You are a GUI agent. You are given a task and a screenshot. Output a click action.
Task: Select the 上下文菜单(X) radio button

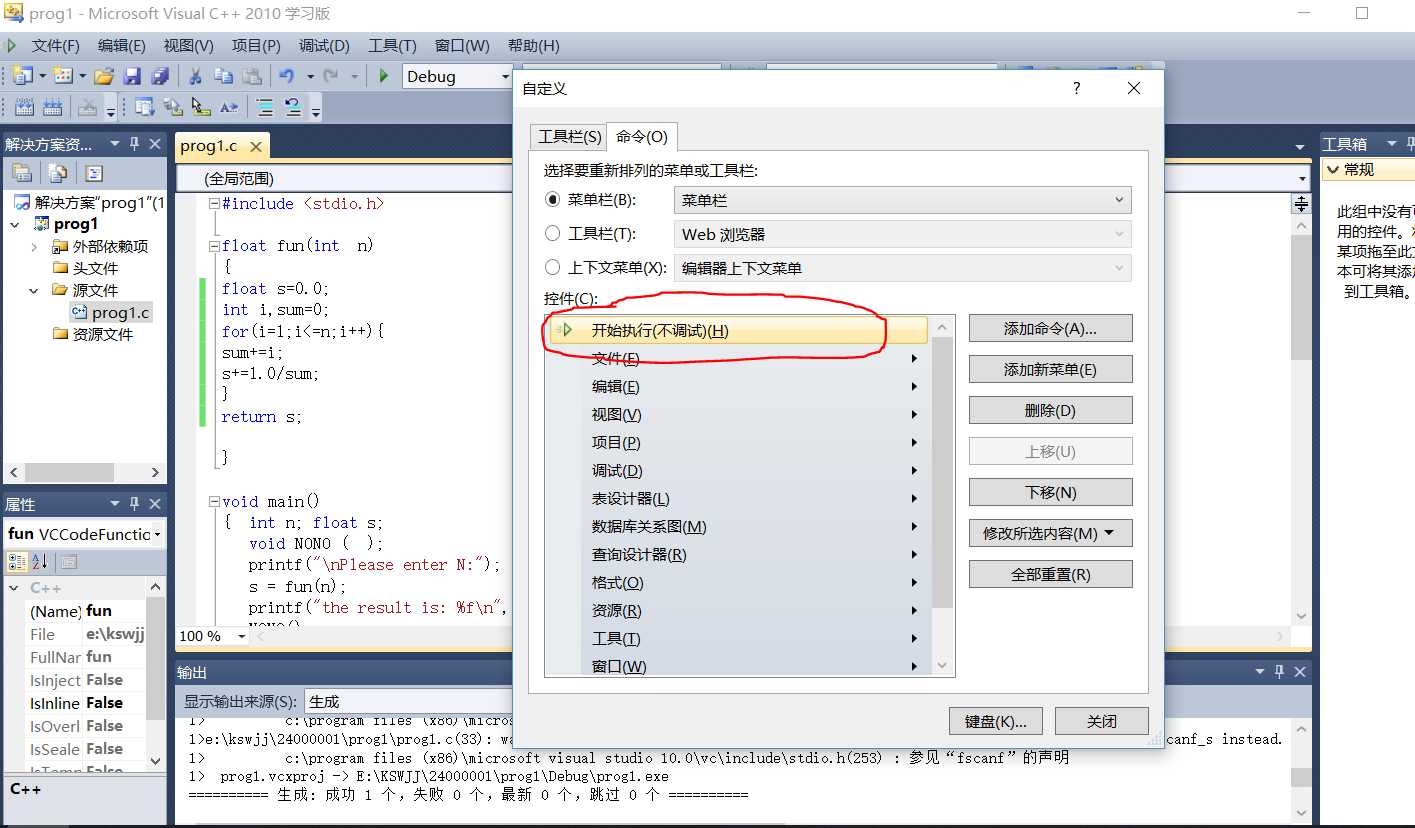(x=552, y=267)
